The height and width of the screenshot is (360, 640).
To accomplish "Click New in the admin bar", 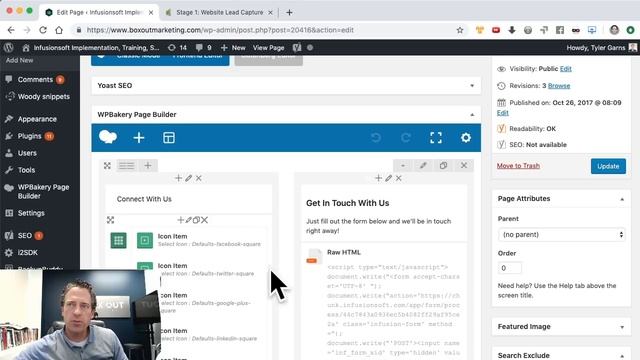I will point(233,47).
